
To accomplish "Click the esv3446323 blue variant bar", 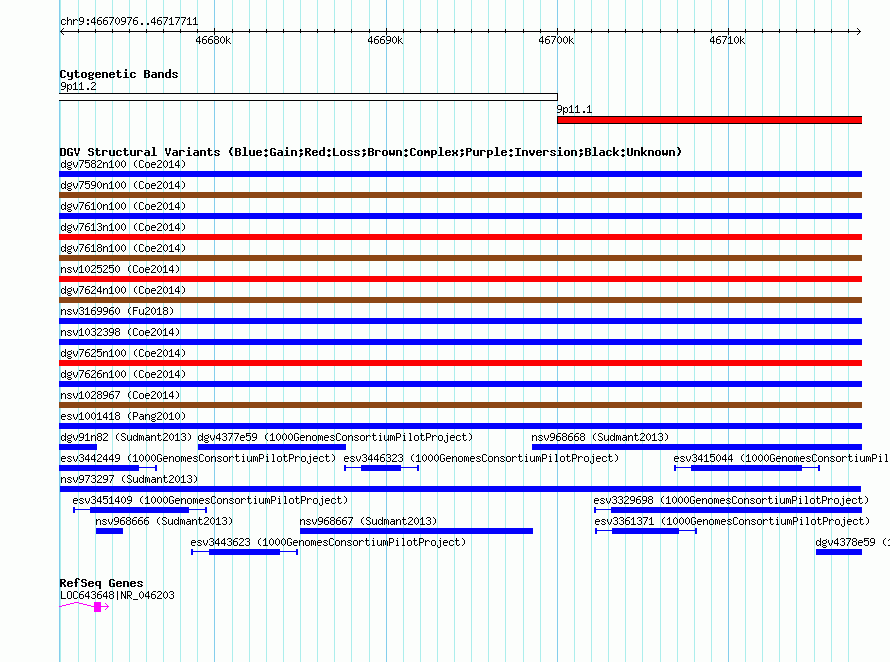I will click(x=381, y=468).
